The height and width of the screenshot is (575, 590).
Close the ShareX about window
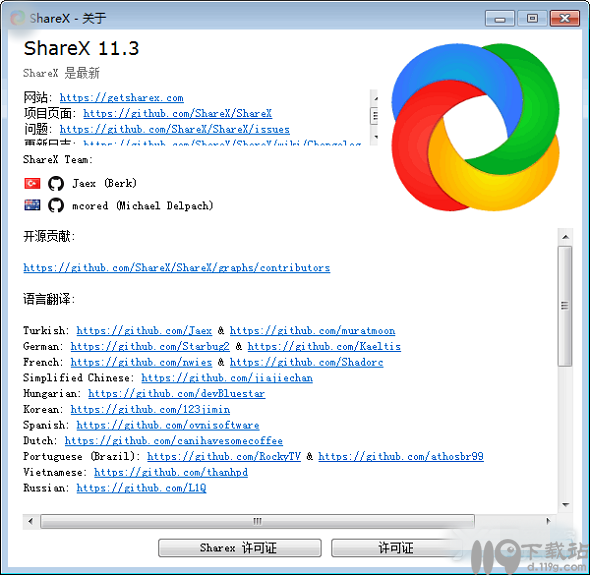click(565, 18)
